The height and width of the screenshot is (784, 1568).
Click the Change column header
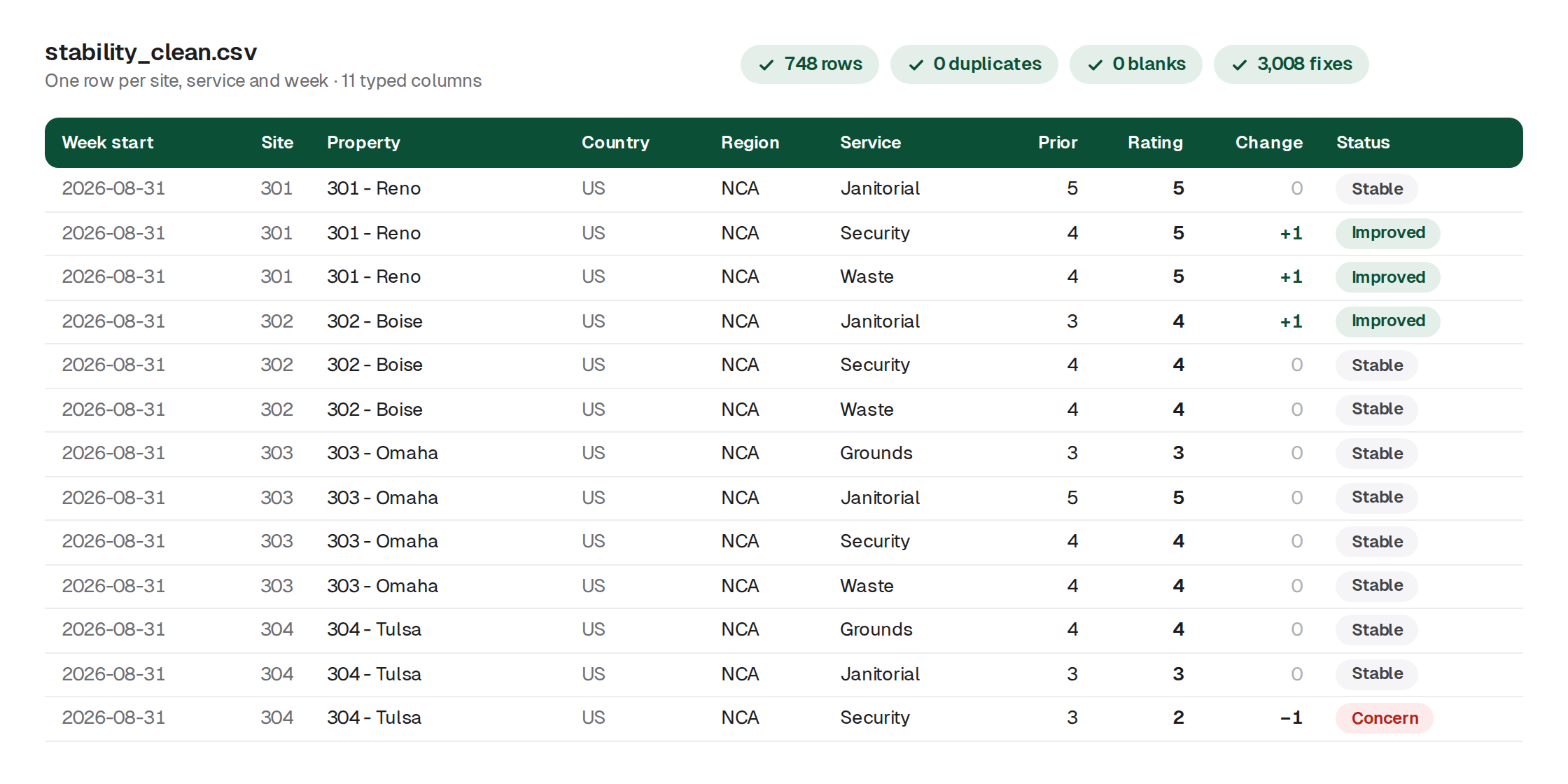click(x=1269, y=143)
